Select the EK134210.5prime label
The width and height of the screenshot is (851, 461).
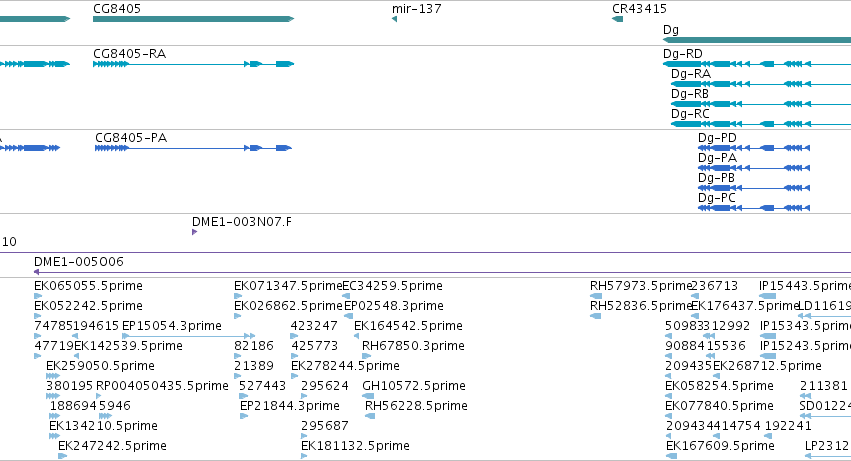click(x=103, y=426)
